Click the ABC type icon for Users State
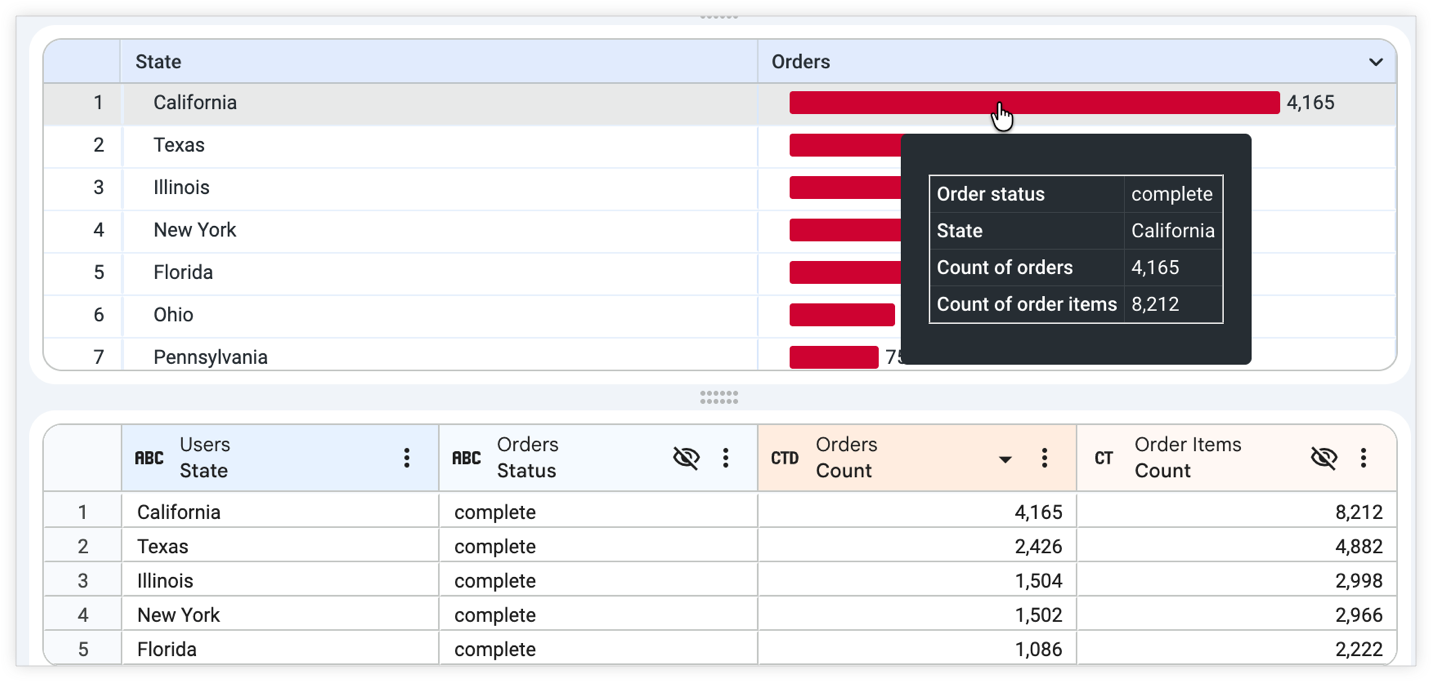 coord(149,458)
